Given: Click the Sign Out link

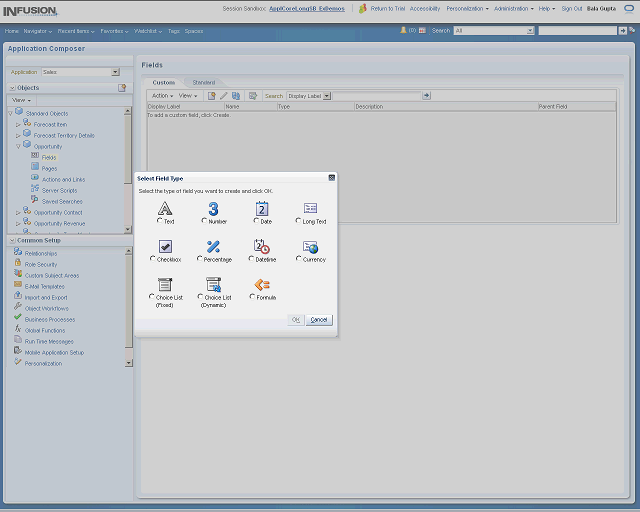Looking at the screenshot, I should click(x=571, y=8).
